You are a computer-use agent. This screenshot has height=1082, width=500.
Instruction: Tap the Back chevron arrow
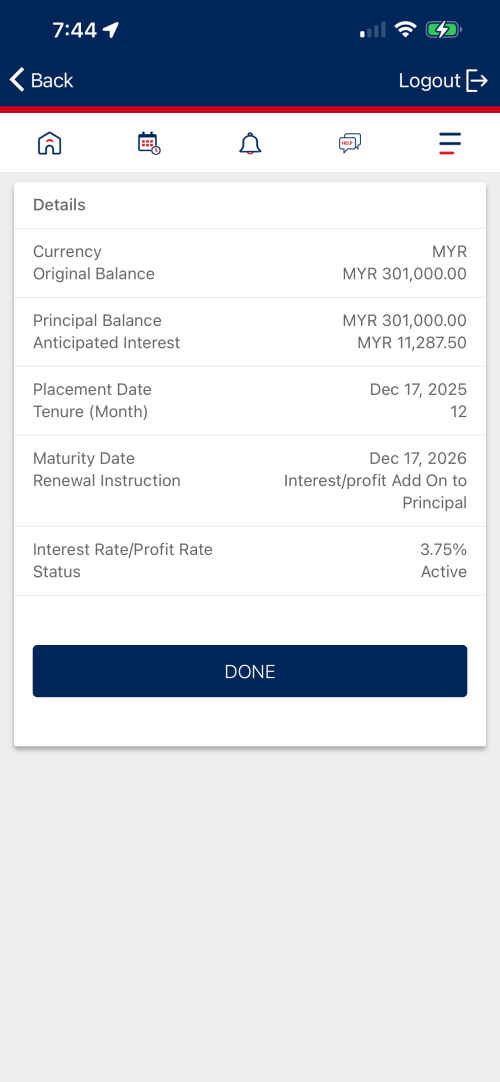click(x=17, y=80)
